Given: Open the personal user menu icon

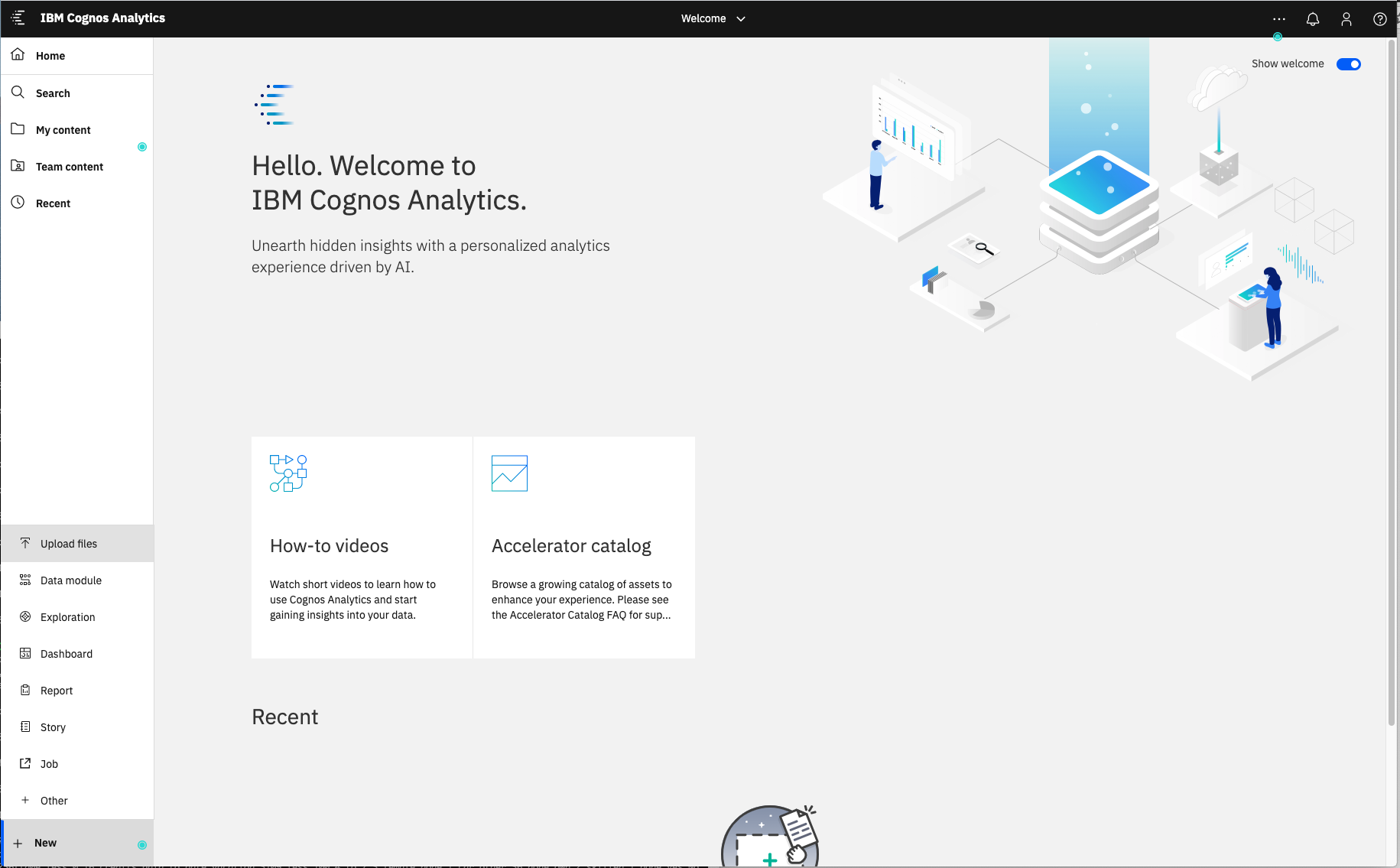Looking at the screenshot, I should [x=1346, y=18].
